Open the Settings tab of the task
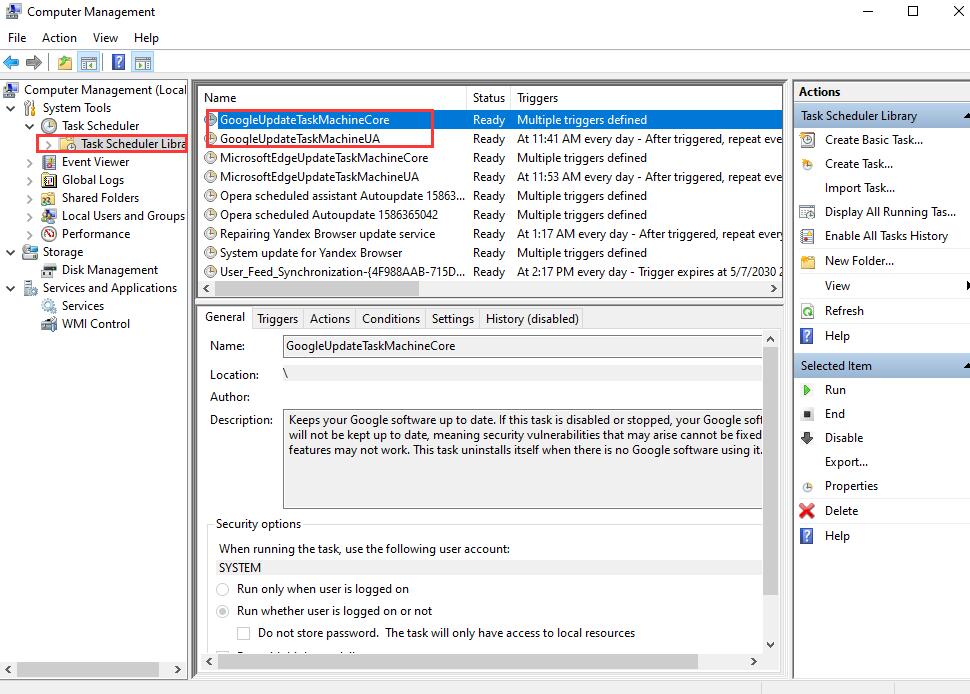970x694 pixels. [x=453, y=319]
